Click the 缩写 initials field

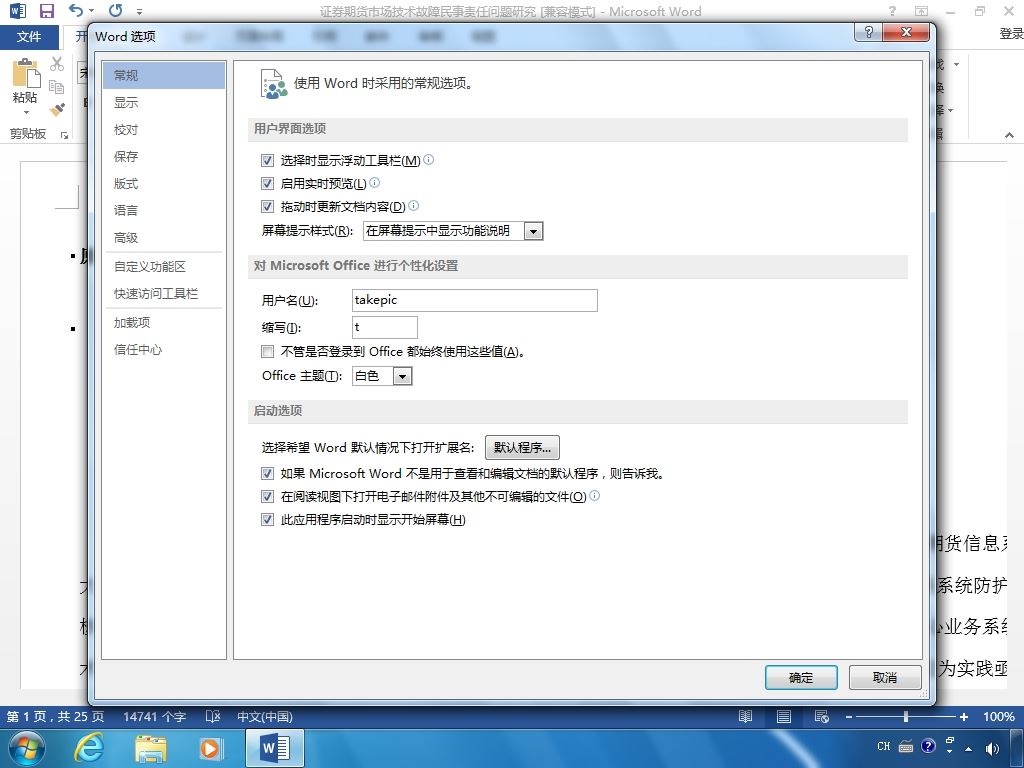click(x=385, y=327)
